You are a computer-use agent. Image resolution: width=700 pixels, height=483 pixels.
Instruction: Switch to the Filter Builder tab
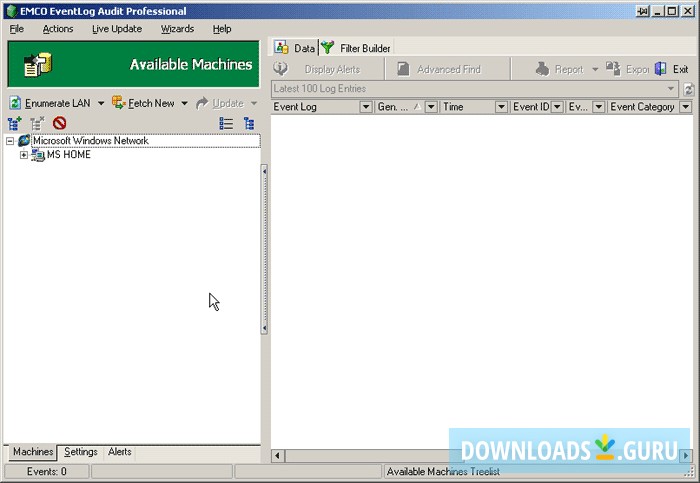[356, 48]
